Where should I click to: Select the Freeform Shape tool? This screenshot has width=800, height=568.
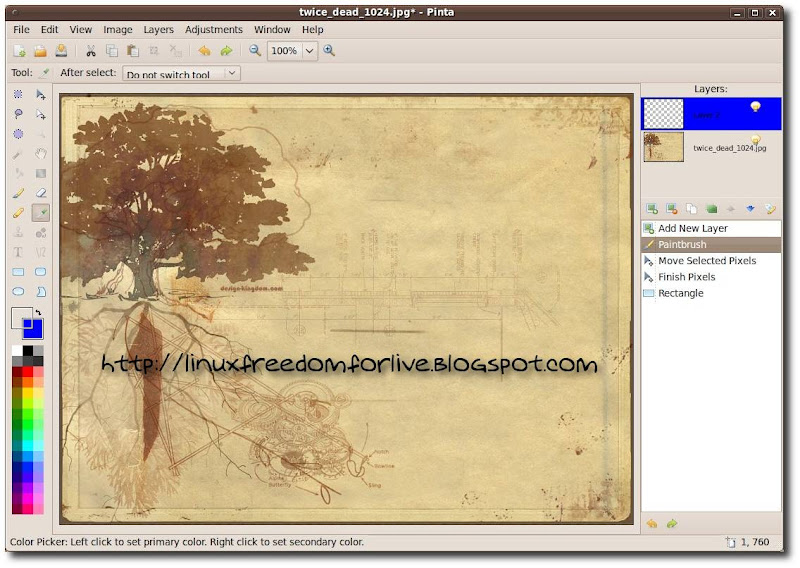[x=41, y=291]
